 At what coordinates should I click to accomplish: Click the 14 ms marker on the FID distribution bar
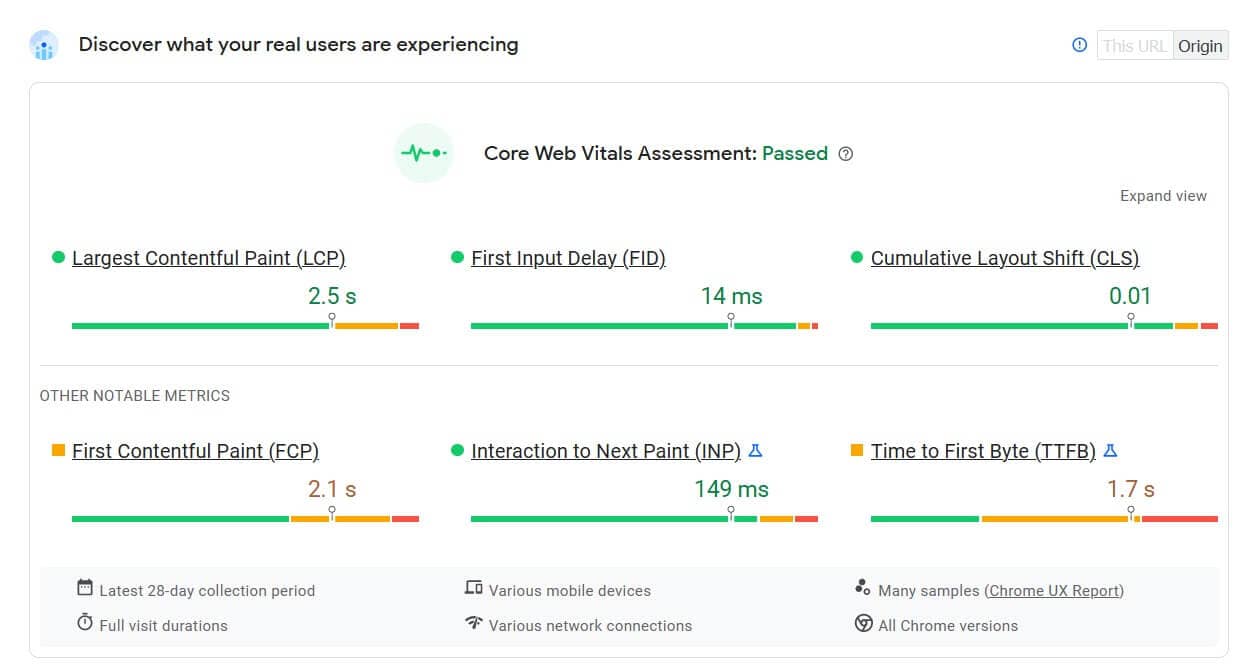pyautogui.click(x=732, y=318)
